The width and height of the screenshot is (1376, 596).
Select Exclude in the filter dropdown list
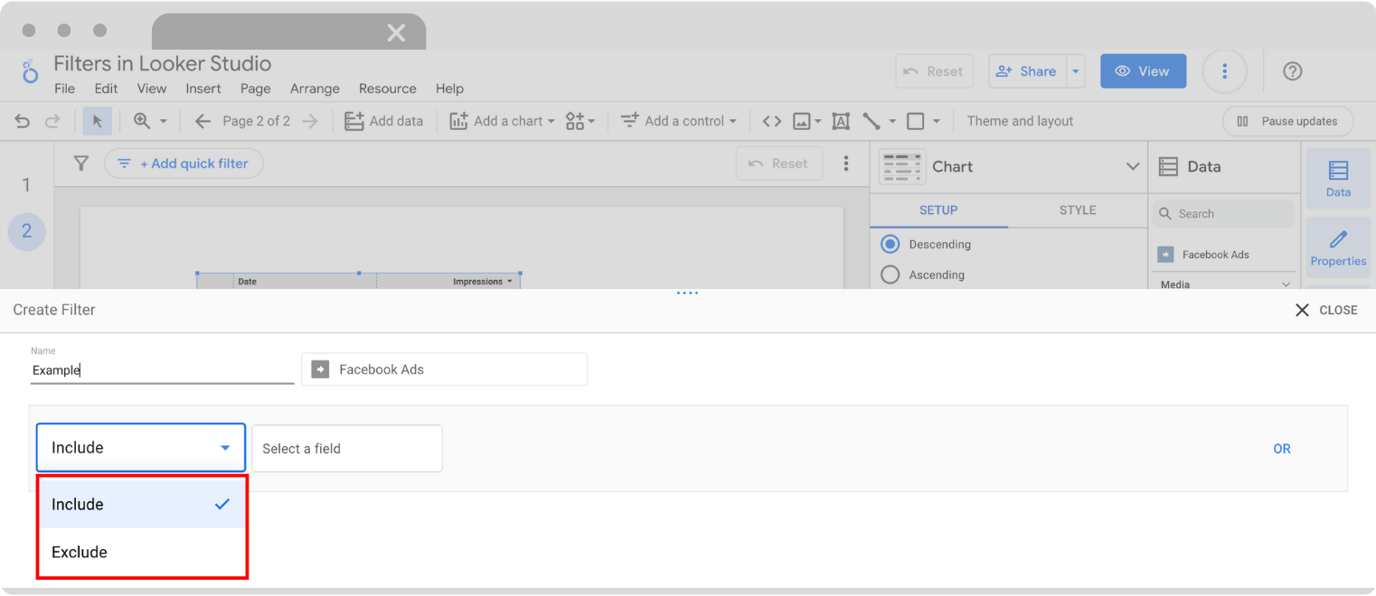tap(78, 551)
